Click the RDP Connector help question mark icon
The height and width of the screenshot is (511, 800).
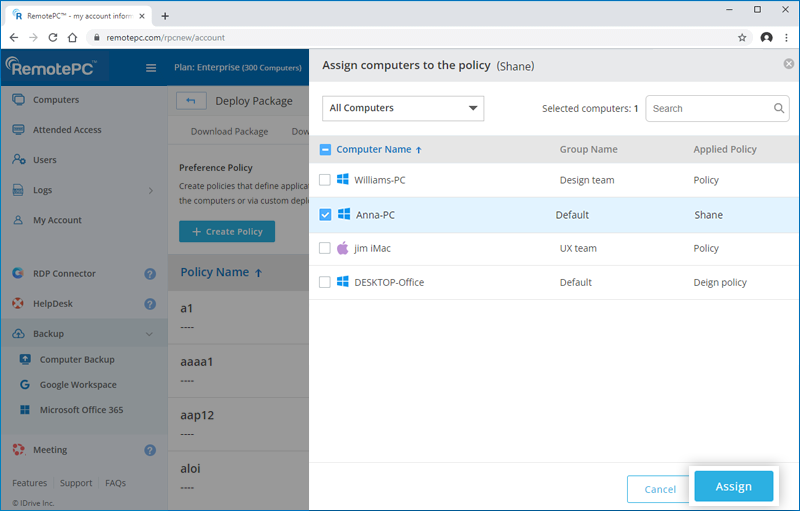point(150,274)
